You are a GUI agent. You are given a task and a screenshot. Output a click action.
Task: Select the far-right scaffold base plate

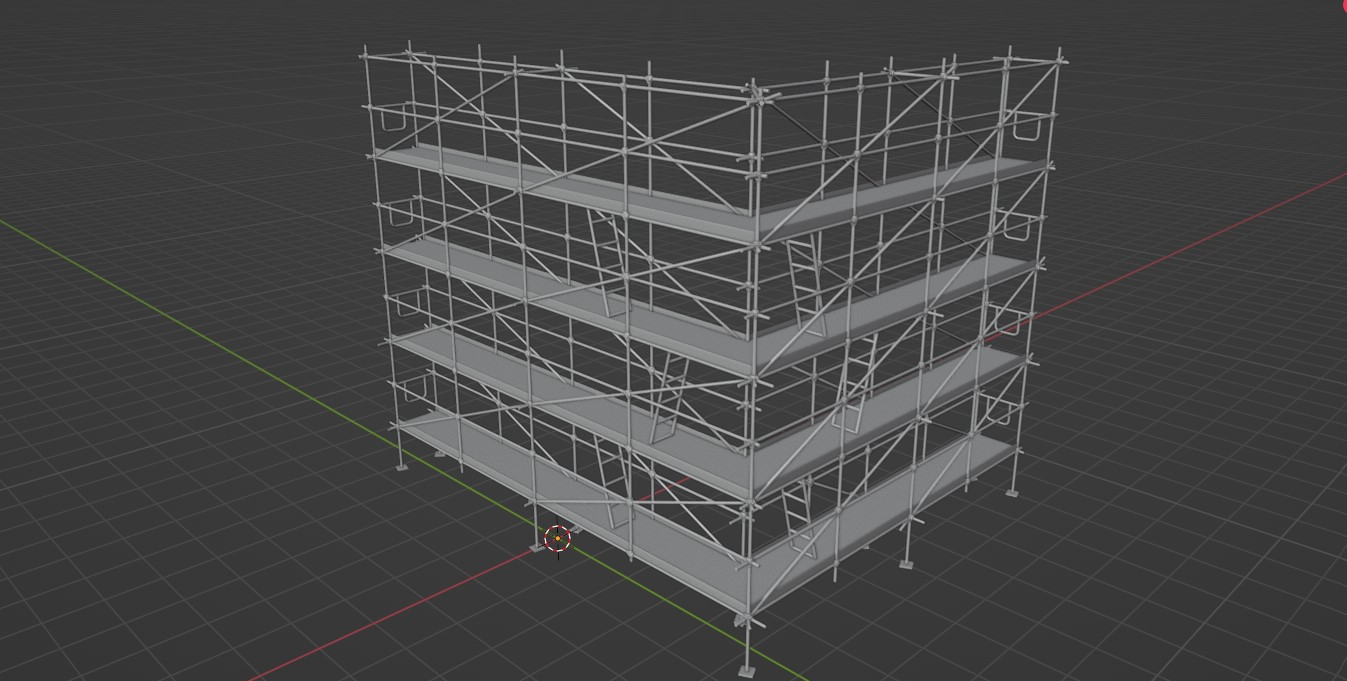tap(1012, 493)
